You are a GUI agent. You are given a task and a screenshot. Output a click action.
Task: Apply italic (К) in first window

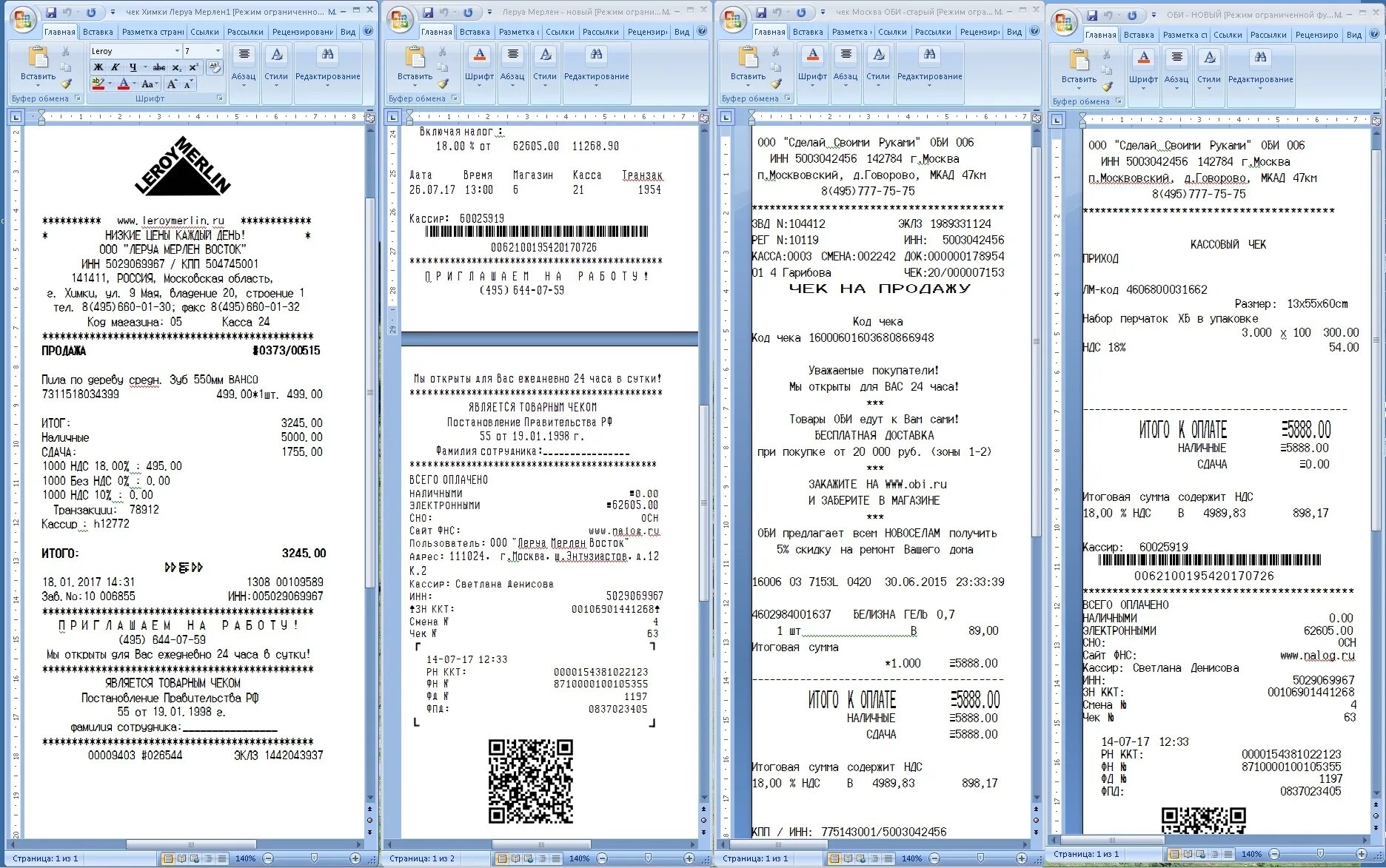click(115, 67)
